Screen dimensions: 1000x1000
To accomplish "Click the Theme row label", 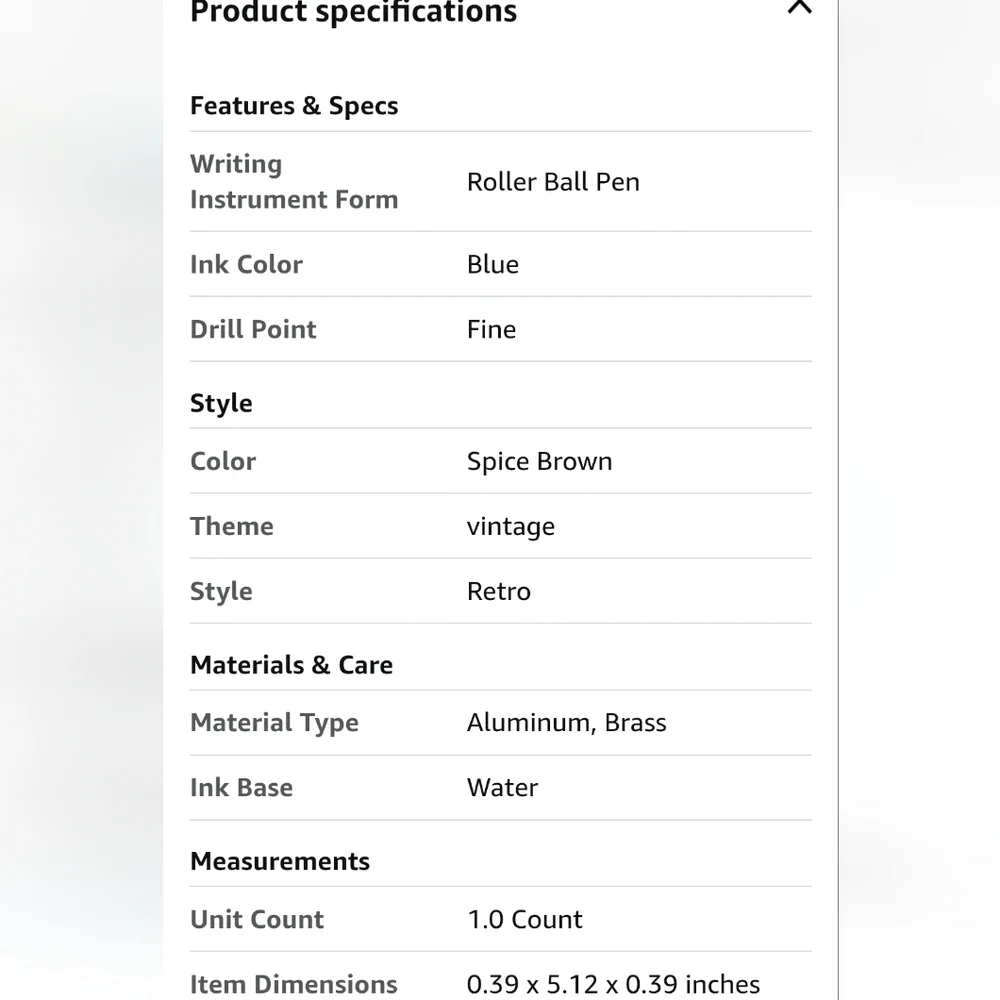I will pos(232,526).
